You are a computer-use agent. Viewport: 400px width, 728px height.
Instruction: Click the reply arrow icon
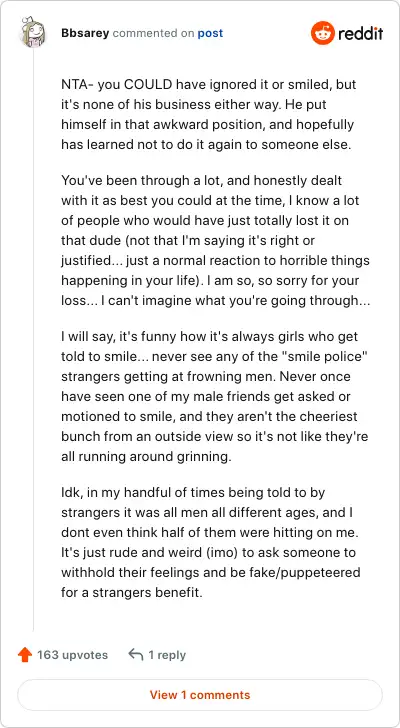pos(135,655)
